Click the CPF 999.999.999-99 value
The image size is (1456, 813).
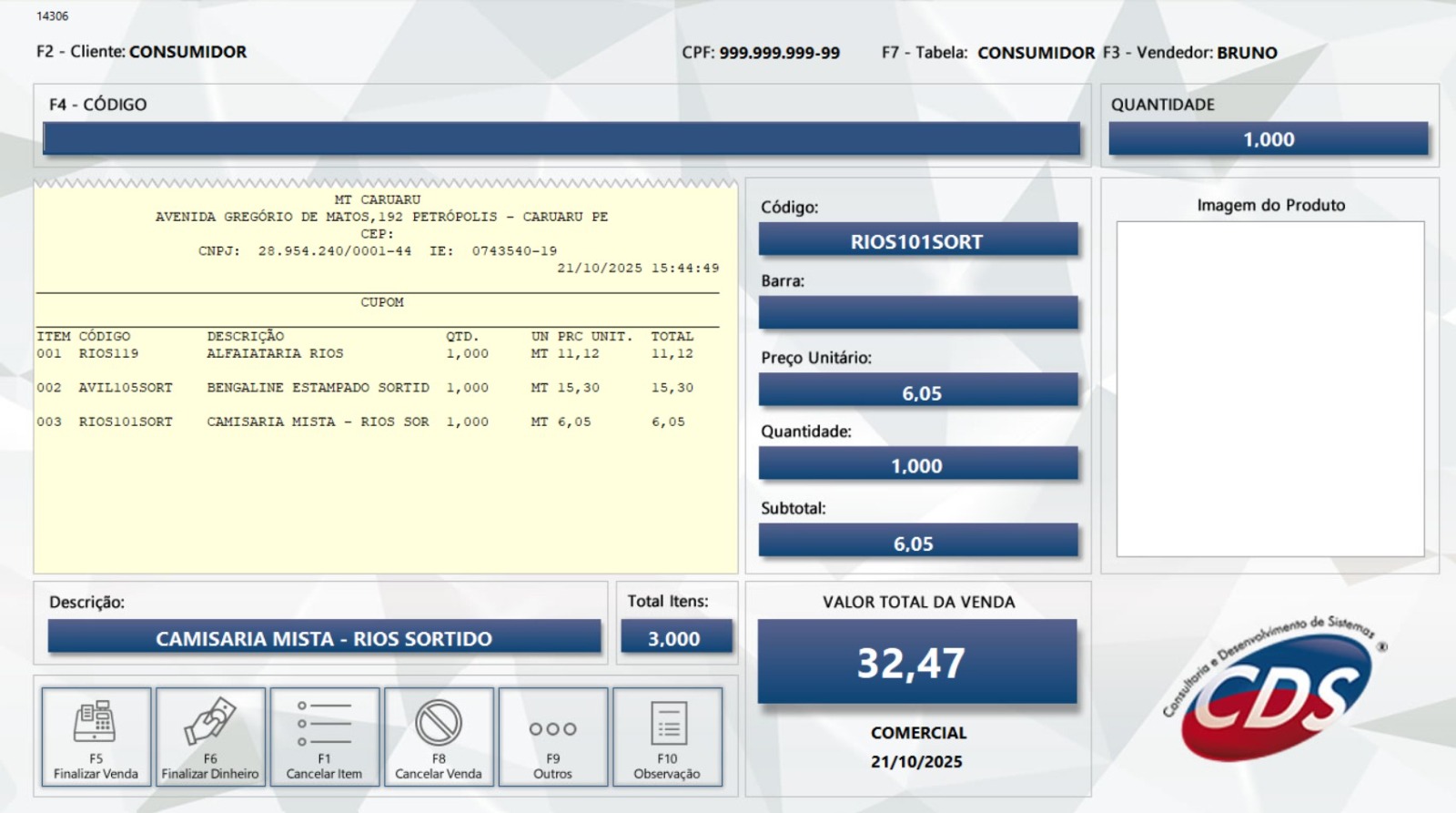tap(779, 53)
